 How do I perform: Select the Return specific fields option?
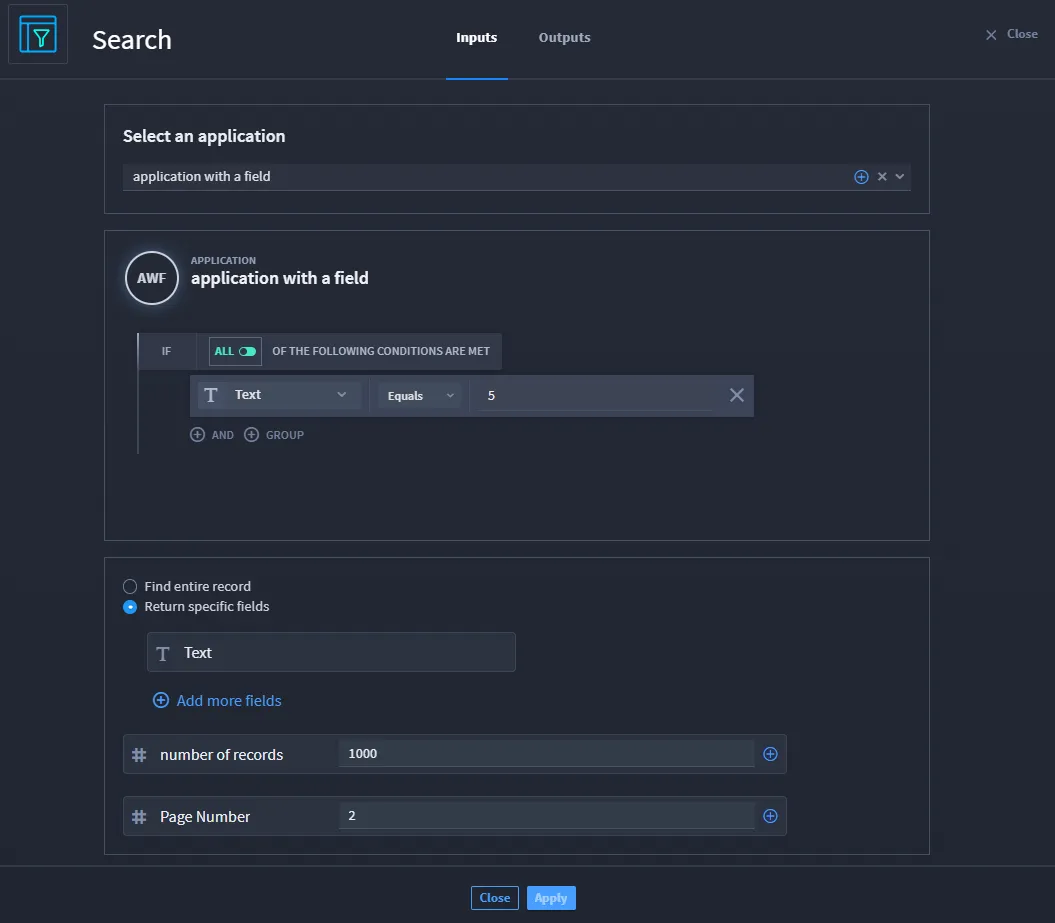pyautogui.click(x=130, y=607)
